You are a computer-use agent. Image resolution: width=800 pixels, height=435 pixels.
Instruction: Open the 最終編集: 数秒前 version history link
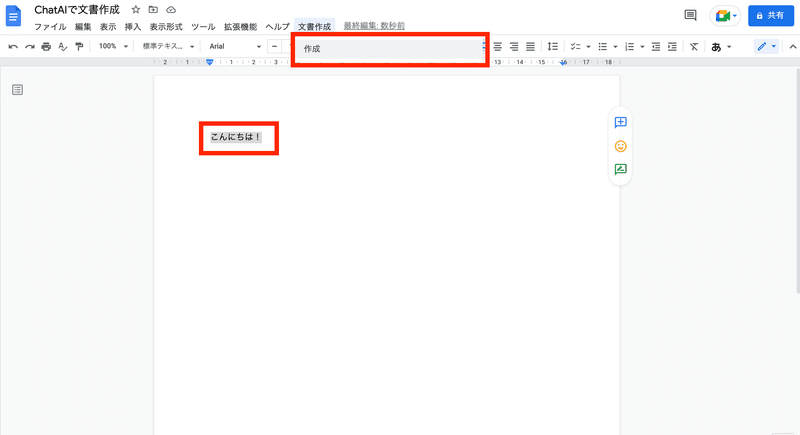coord(374,25)
